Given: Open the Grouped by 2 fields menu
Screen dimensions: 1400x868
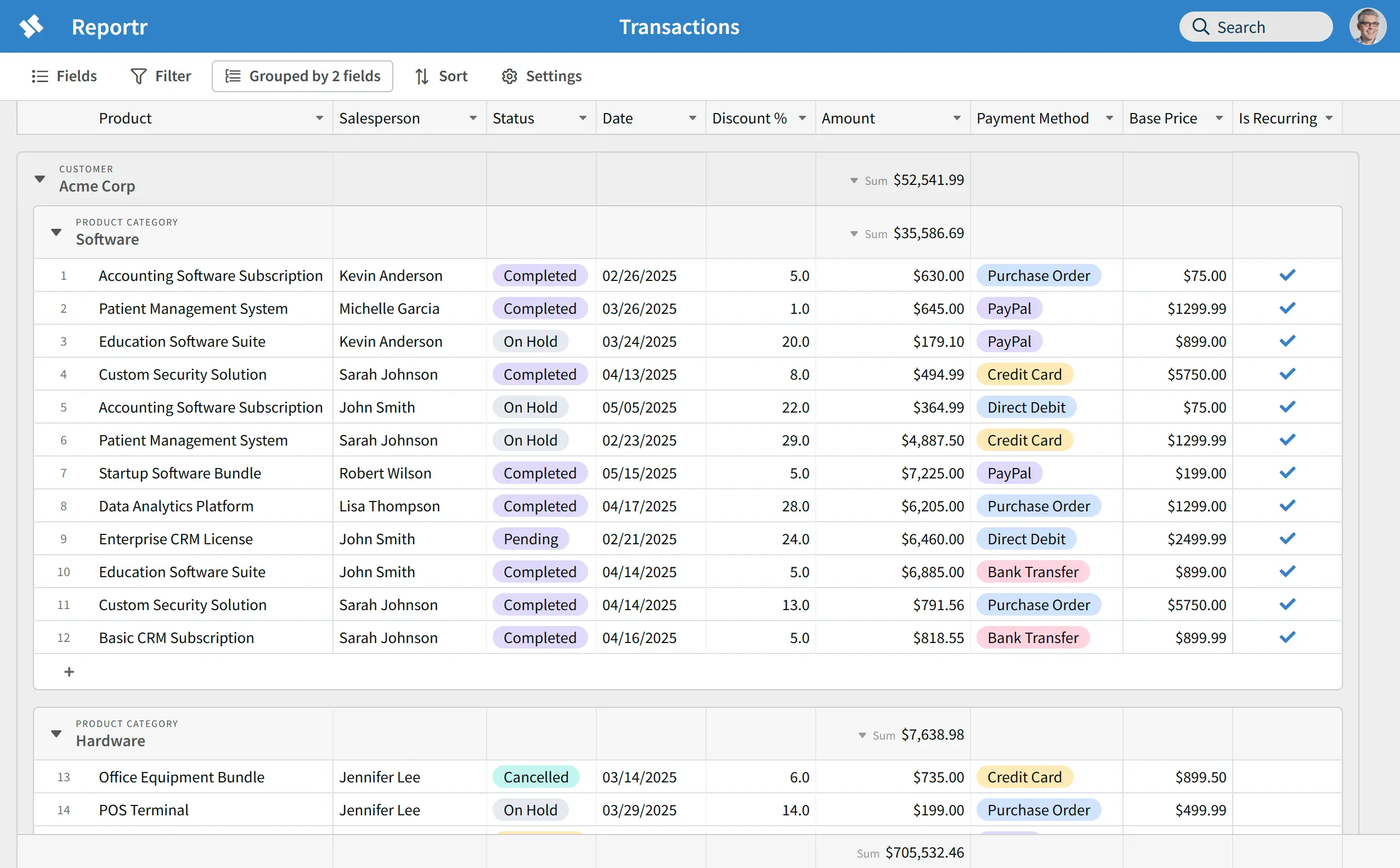Looking at the screenshot, I should [302, 76].
